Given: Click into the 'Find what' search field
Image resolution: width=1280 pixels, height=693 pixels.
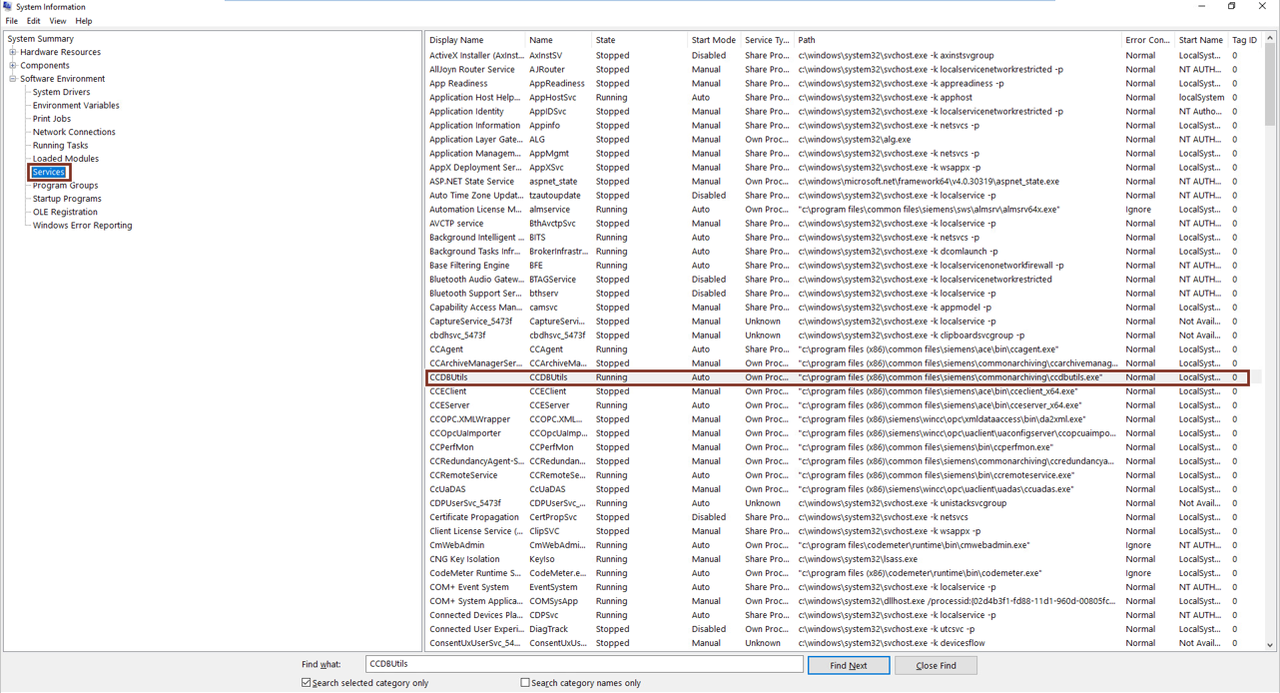Looking at the screenshot, I should click(584, 664).
